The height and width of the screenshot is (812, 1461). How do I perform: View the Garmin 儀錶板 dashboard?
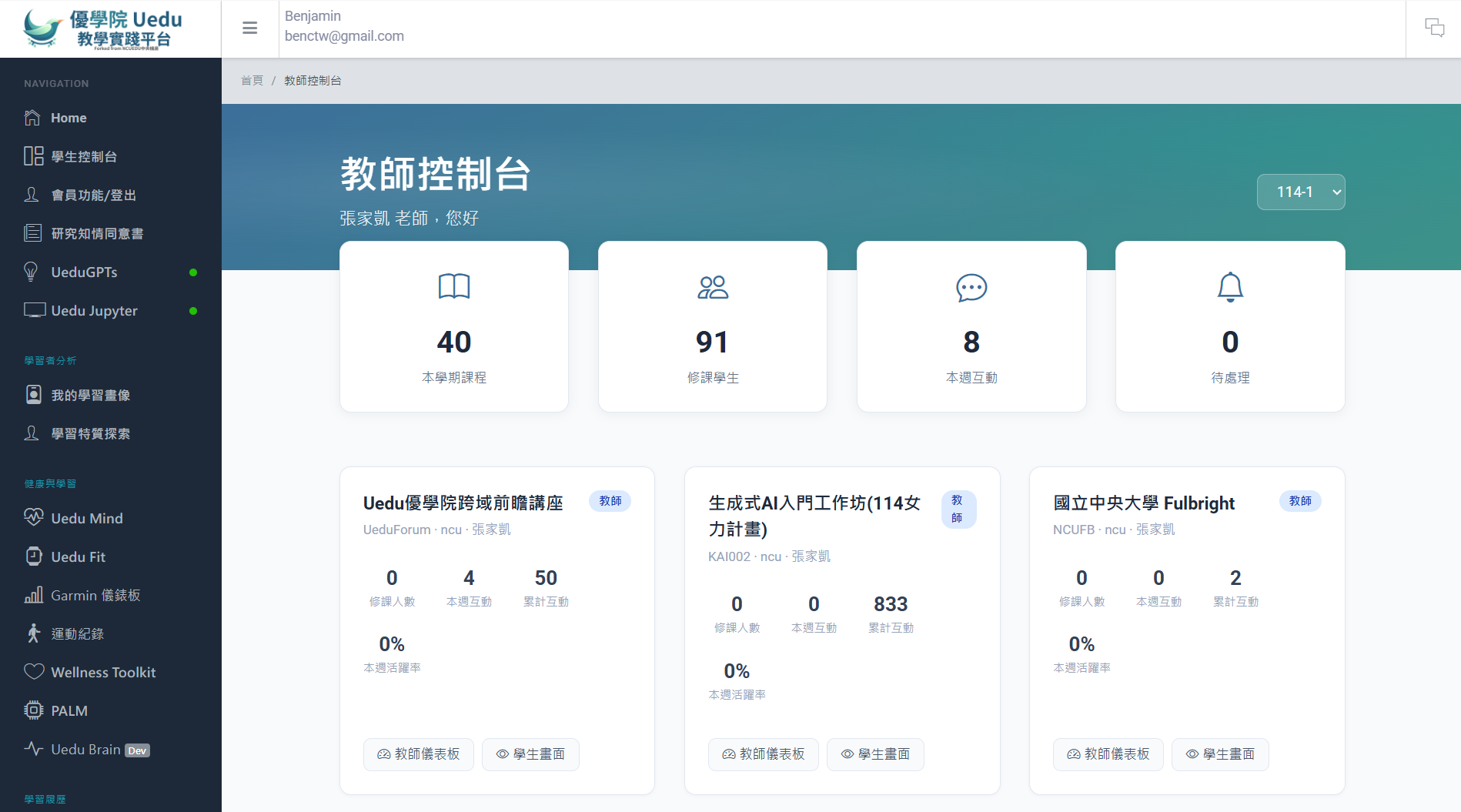point(94,595)
